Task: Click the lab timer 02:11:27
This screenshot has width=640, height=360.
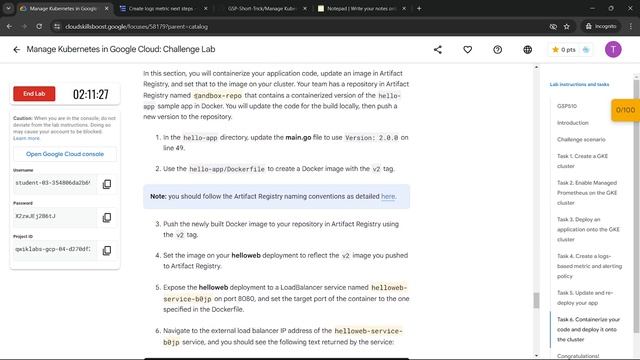Action: pos(91,95)
